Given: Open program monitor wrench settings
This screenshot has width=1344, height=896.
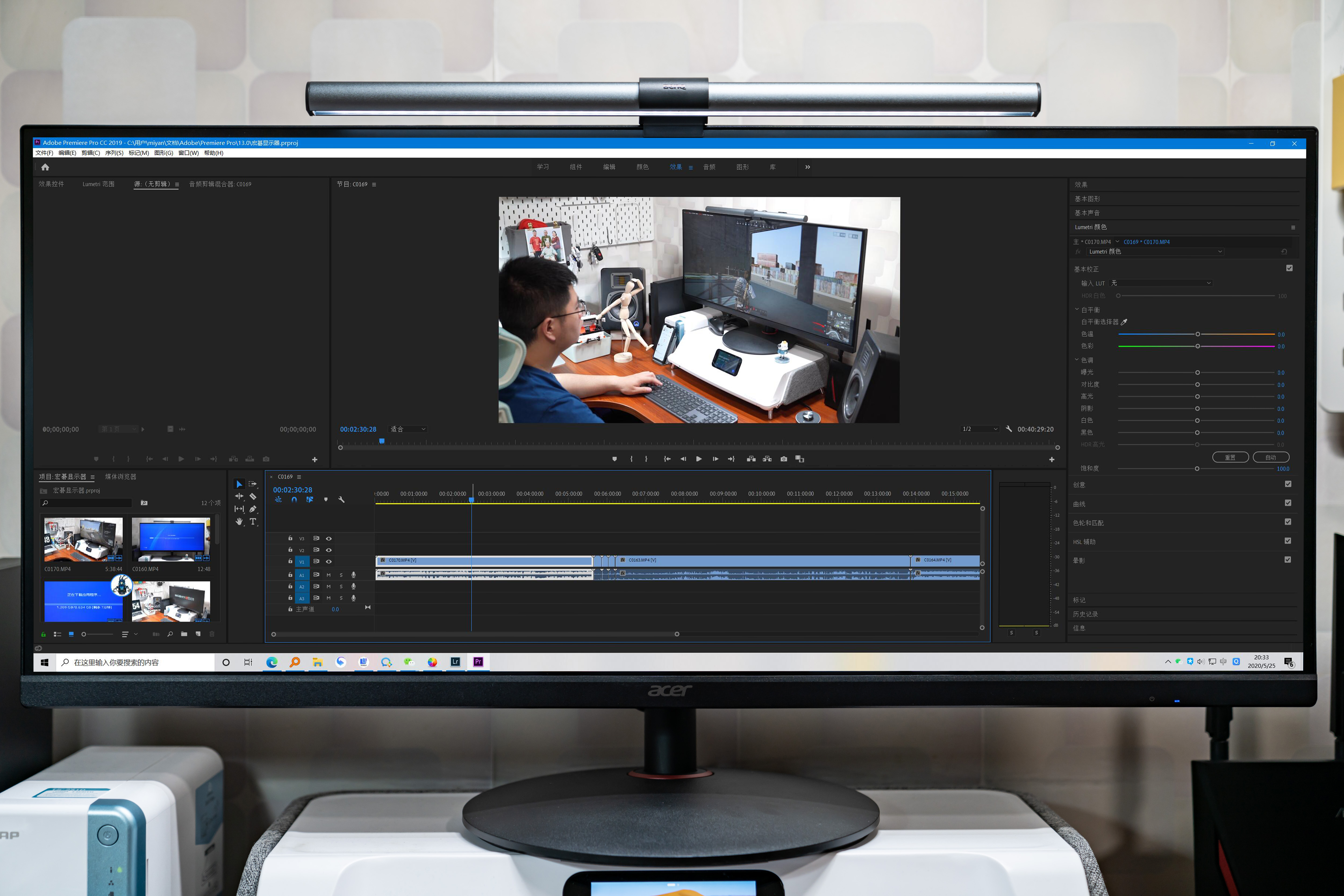Looking at the screenshot, I should coord(1009,429).
